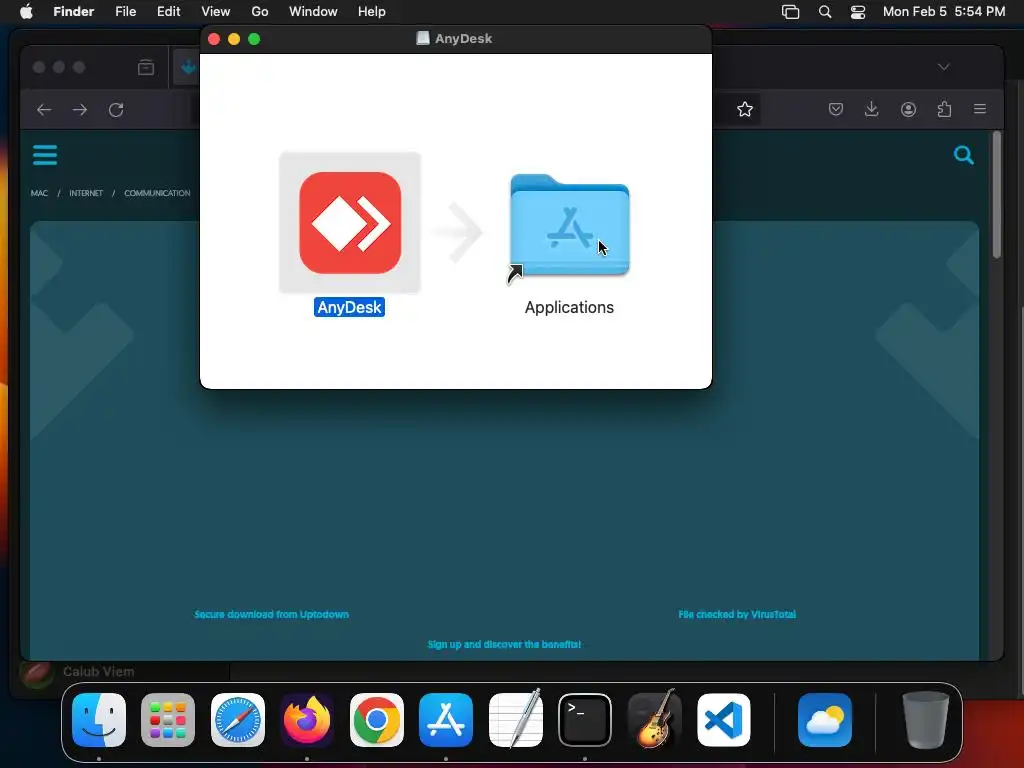
Task: Open the Help menu
Action: click(x=372, y=11)
